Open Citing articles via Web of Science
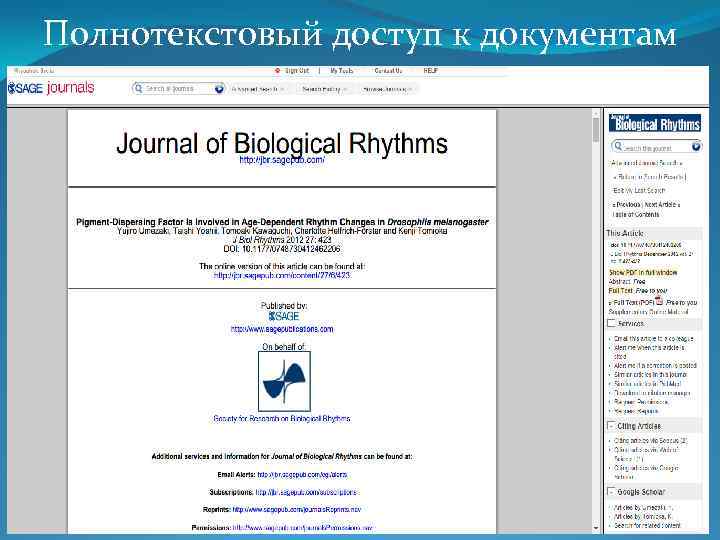This screenshot has width=720, height=540. click(x=647, y=454)
